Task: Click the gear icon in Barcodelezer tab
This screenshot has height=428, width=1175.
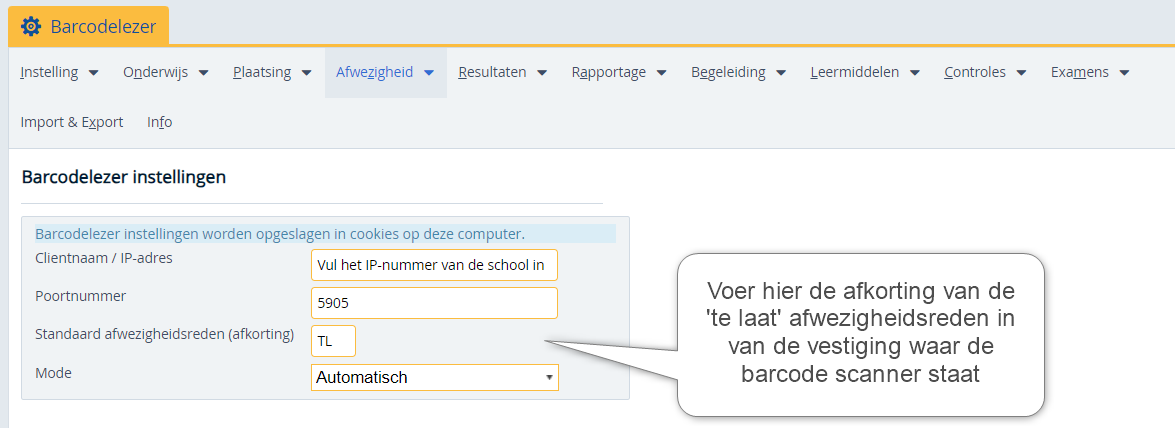Action: [x=31, y=27]
